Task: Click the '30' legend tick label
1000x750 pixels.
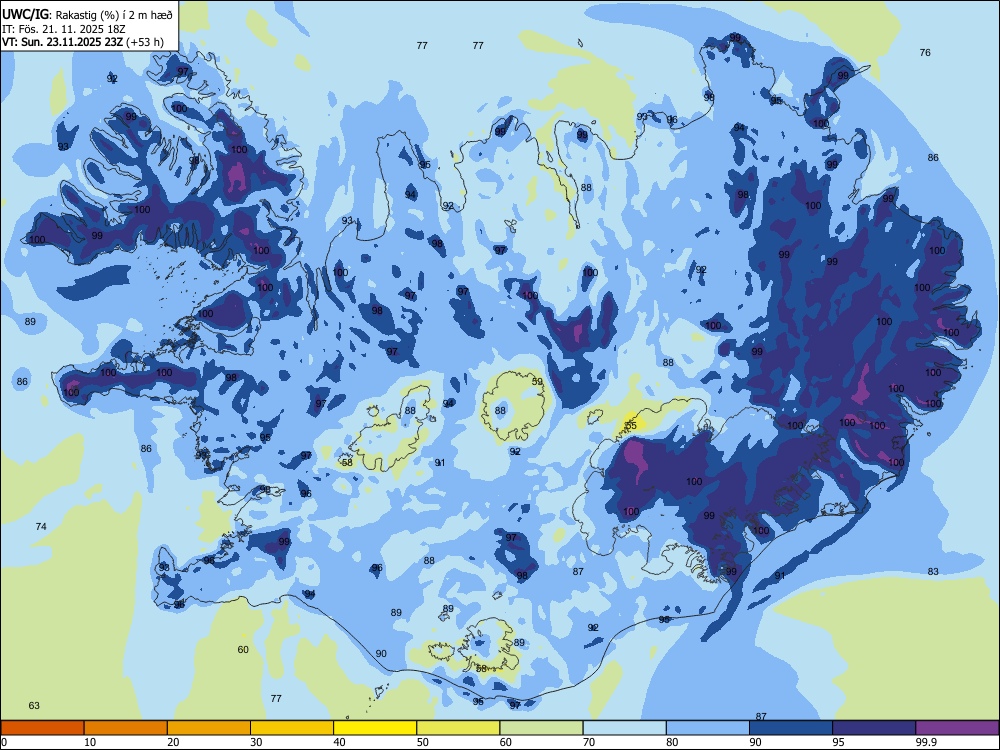Action: (x=256, y=742)
